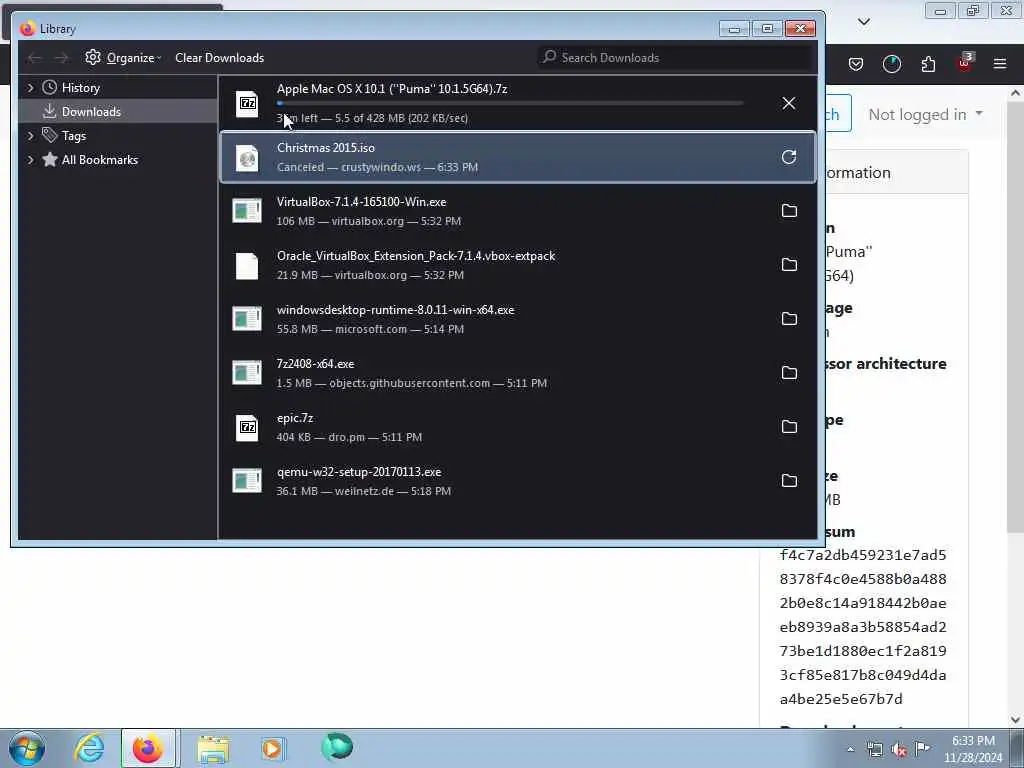This screenshot has height=768, width=1024.
Task: Launch Internet Explorer from the taskbar
Action: point(89,748)
